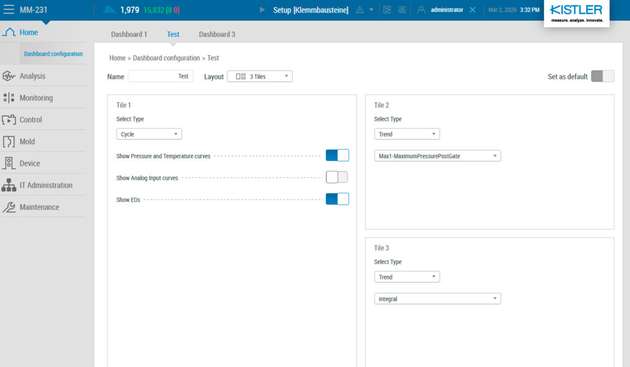
Task: Click the administrator user name
Action: (x=447, y=10)
